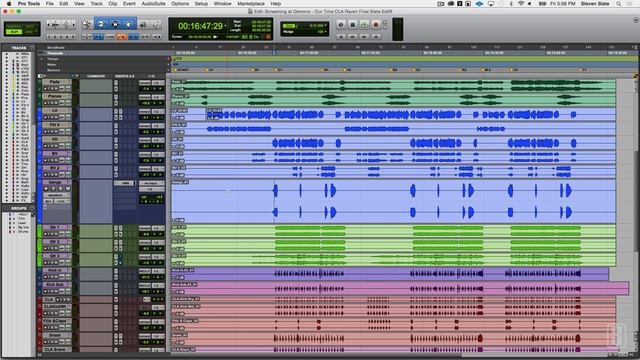Expand the Tempo ruler
Screen dimensions: 640x360
42,59
